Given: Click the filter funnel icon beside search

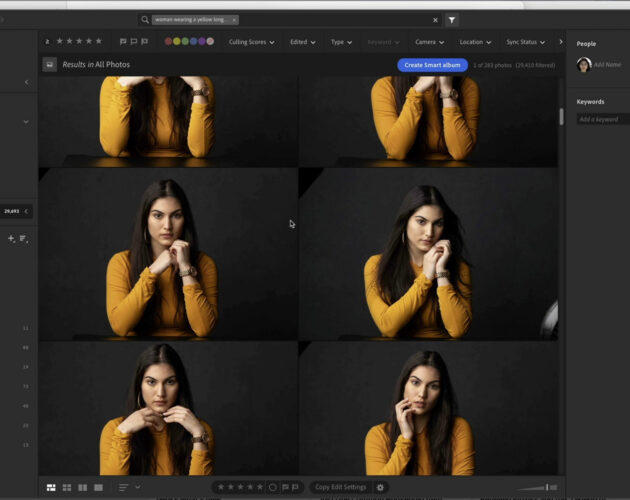Looking at the screenshot, I should 451,19.
